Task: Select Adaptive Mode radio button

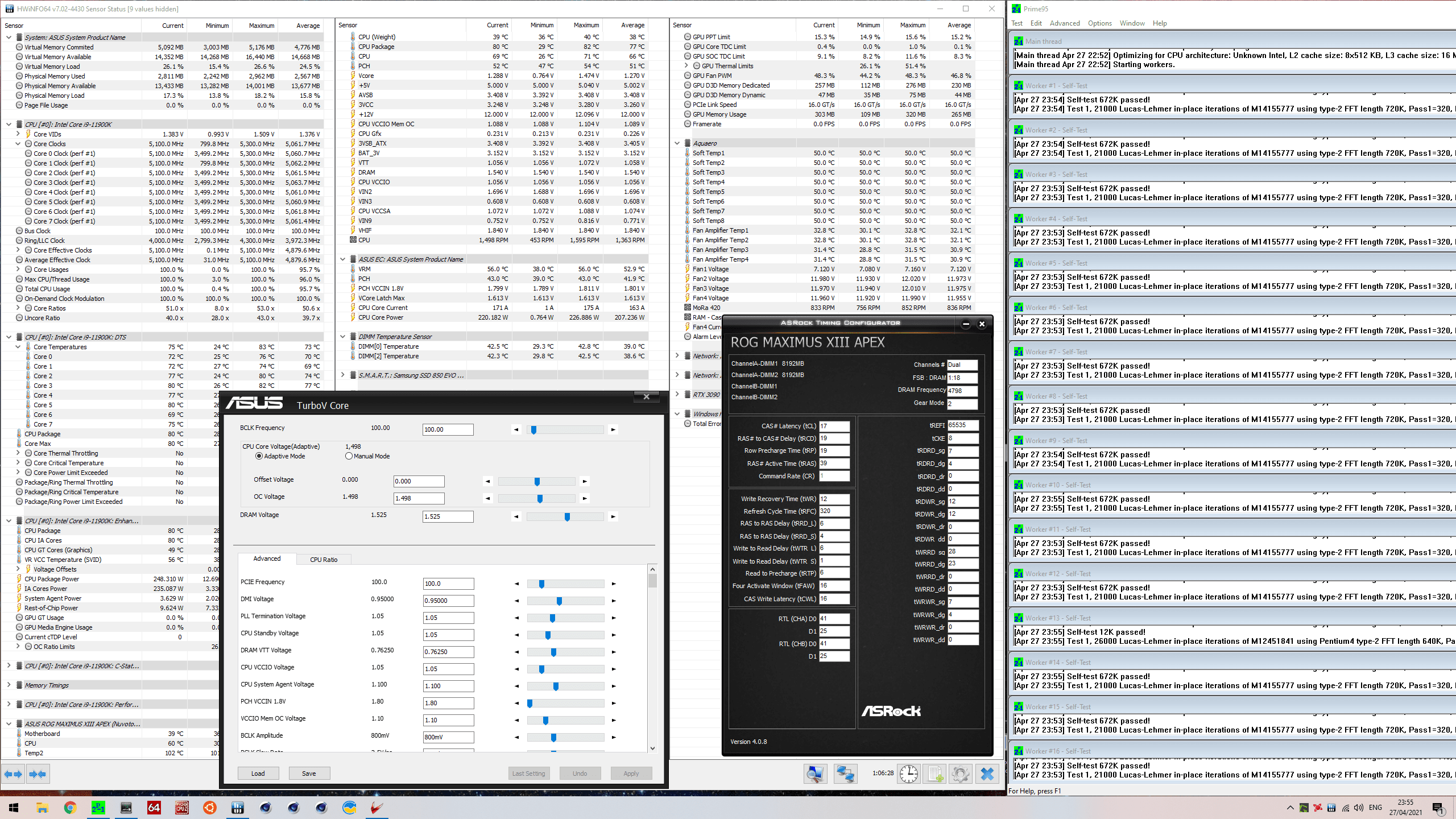Action: pos(259,456)
